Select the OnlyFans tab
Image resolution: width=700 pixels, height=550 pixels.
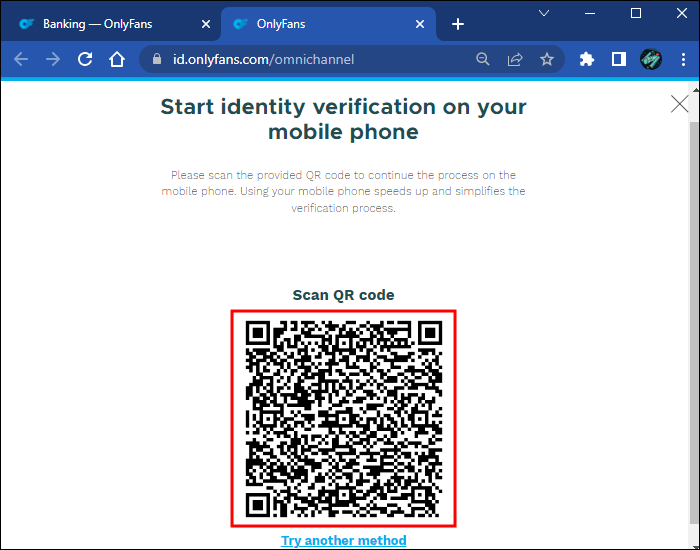tap(328, 24)
